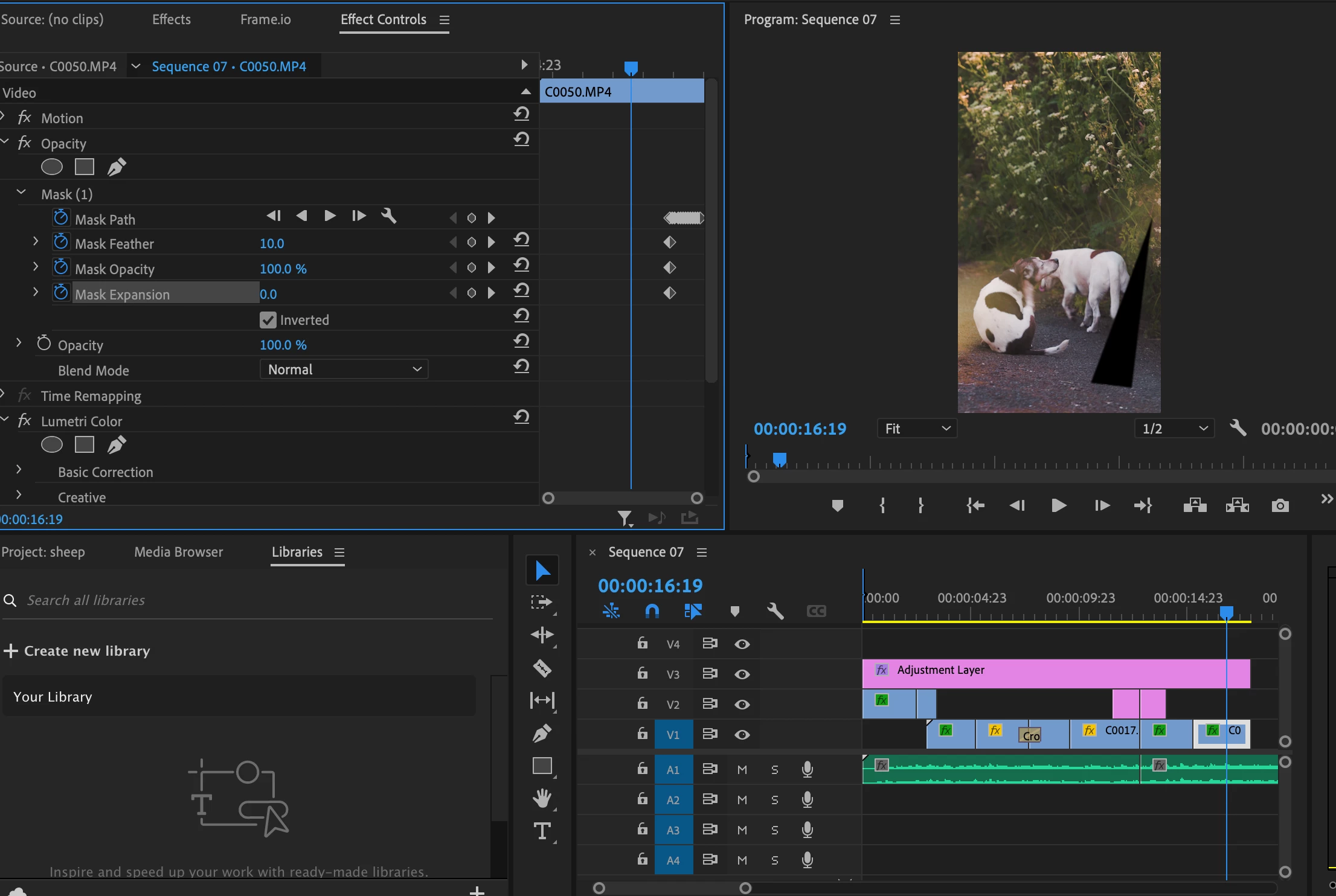Select the Hand tool
The width and height of the screenshot is (1336, 896).
542,798
